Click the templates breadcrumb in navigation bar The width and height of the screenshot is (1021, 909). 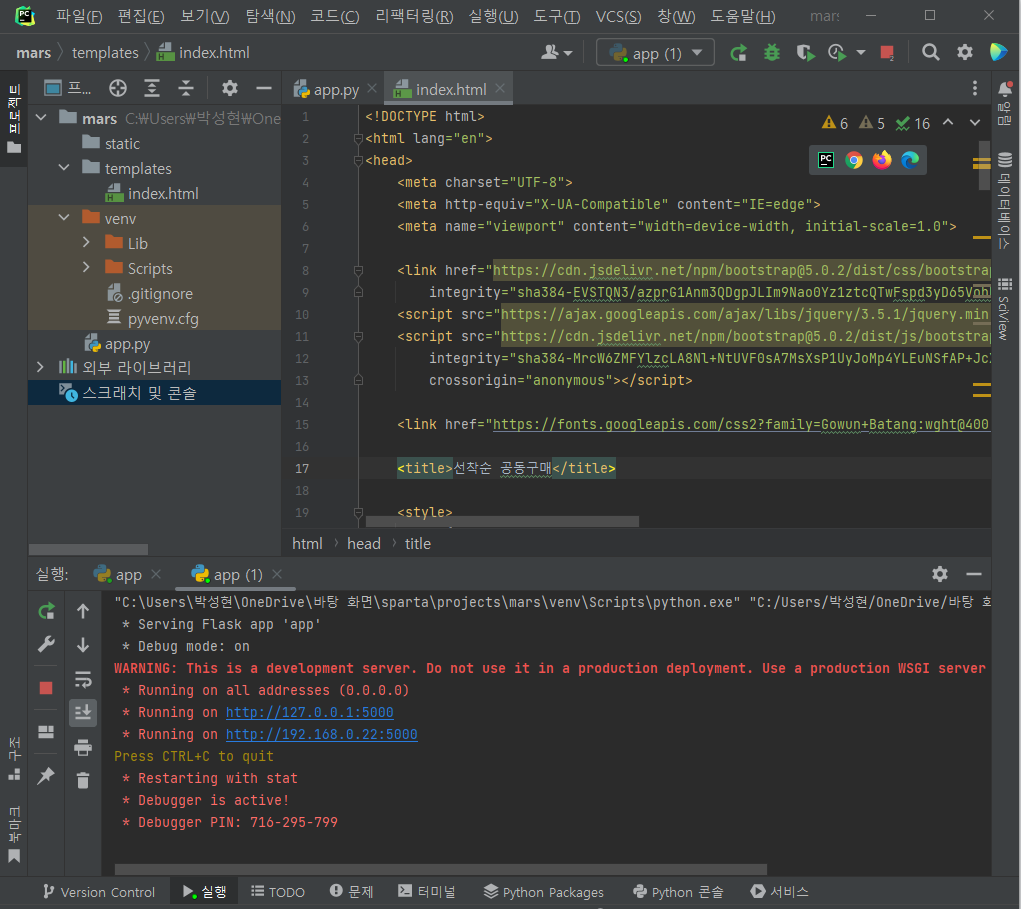105,53
